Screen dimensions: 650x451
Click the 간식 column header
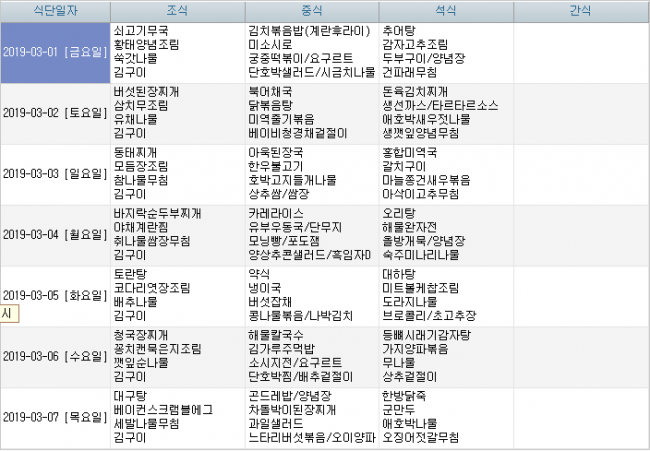point(581,11)
